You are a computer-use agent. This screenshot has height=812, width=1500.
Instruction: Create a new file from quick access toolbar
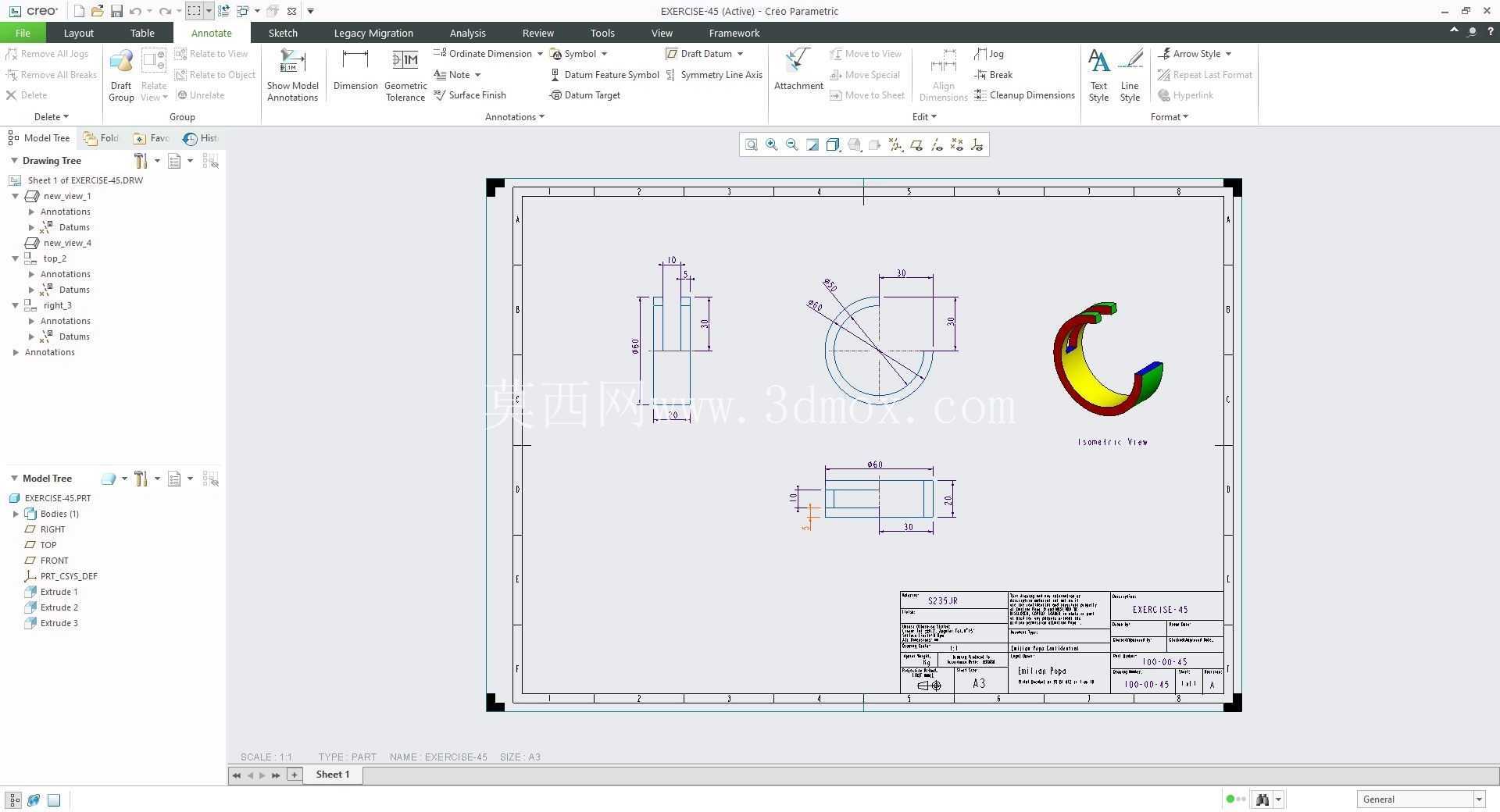(x=79, y=11)
